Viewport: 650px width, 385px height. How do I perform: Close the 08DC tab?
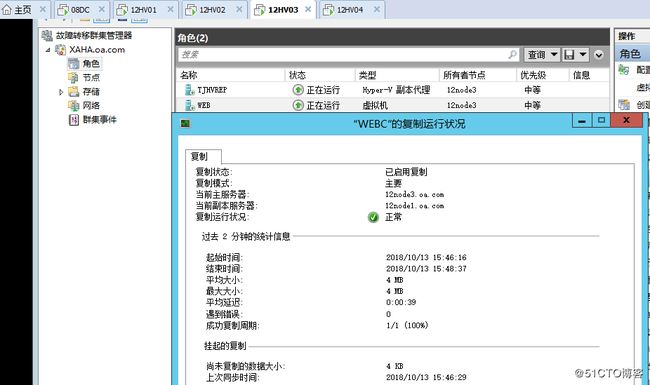[x=102, y=9]
